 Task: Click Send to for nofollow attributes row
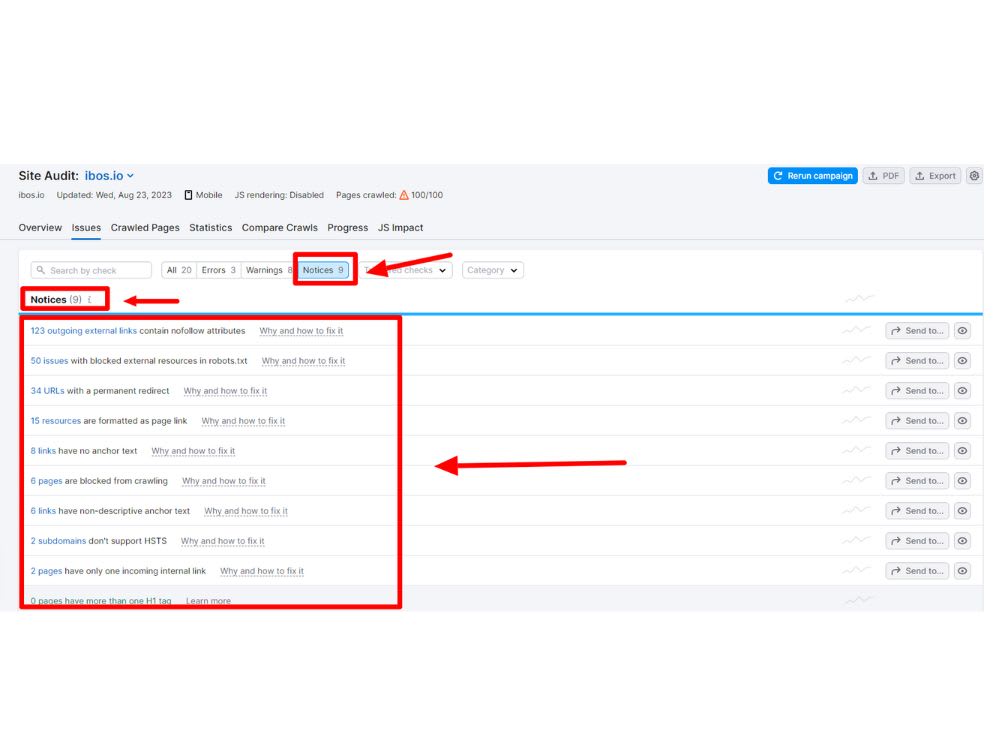point(917,330)
